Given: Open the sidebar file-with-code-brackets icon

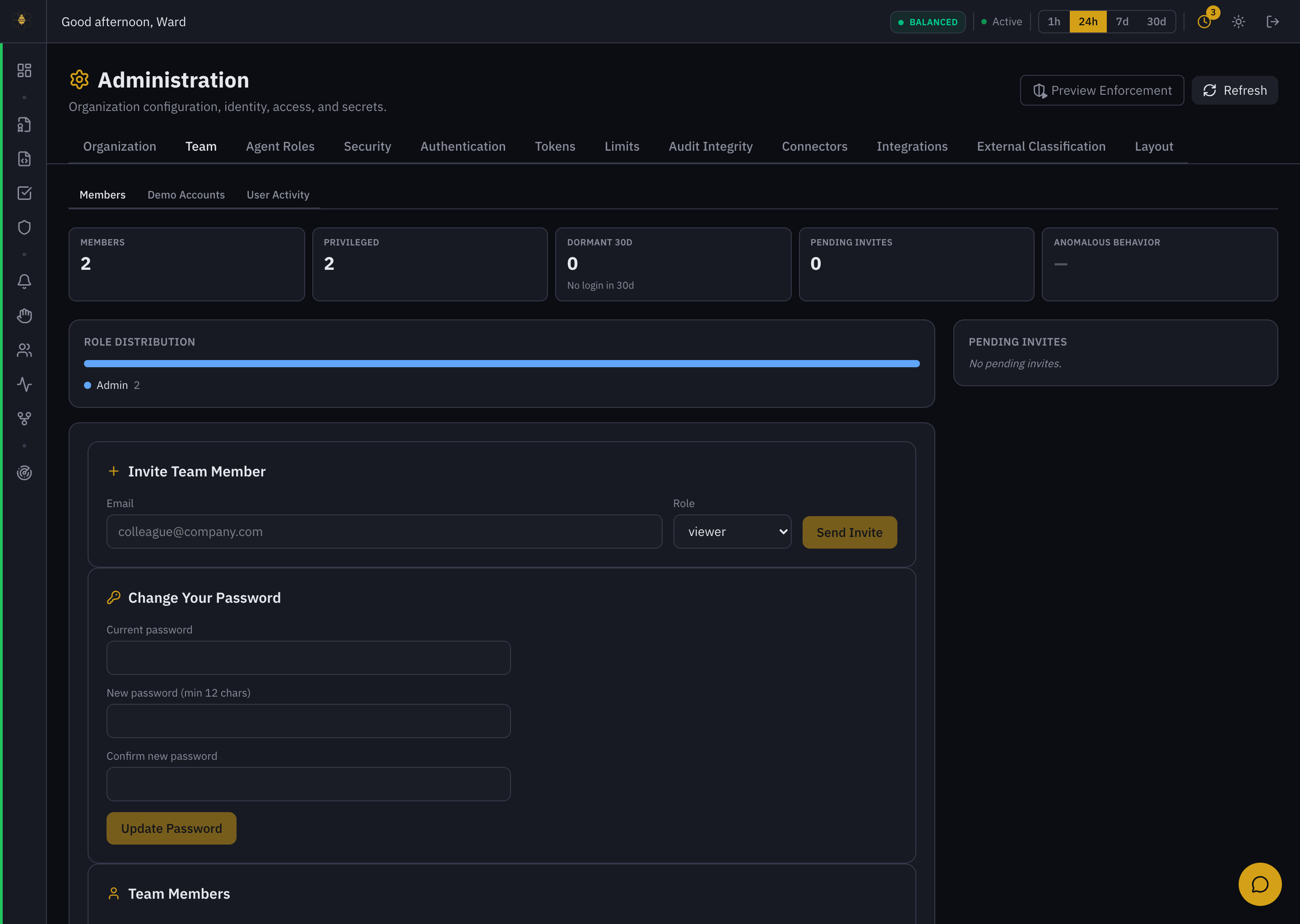Looking at the screenshot, I should pyautogui.click(x=24, y=159).
